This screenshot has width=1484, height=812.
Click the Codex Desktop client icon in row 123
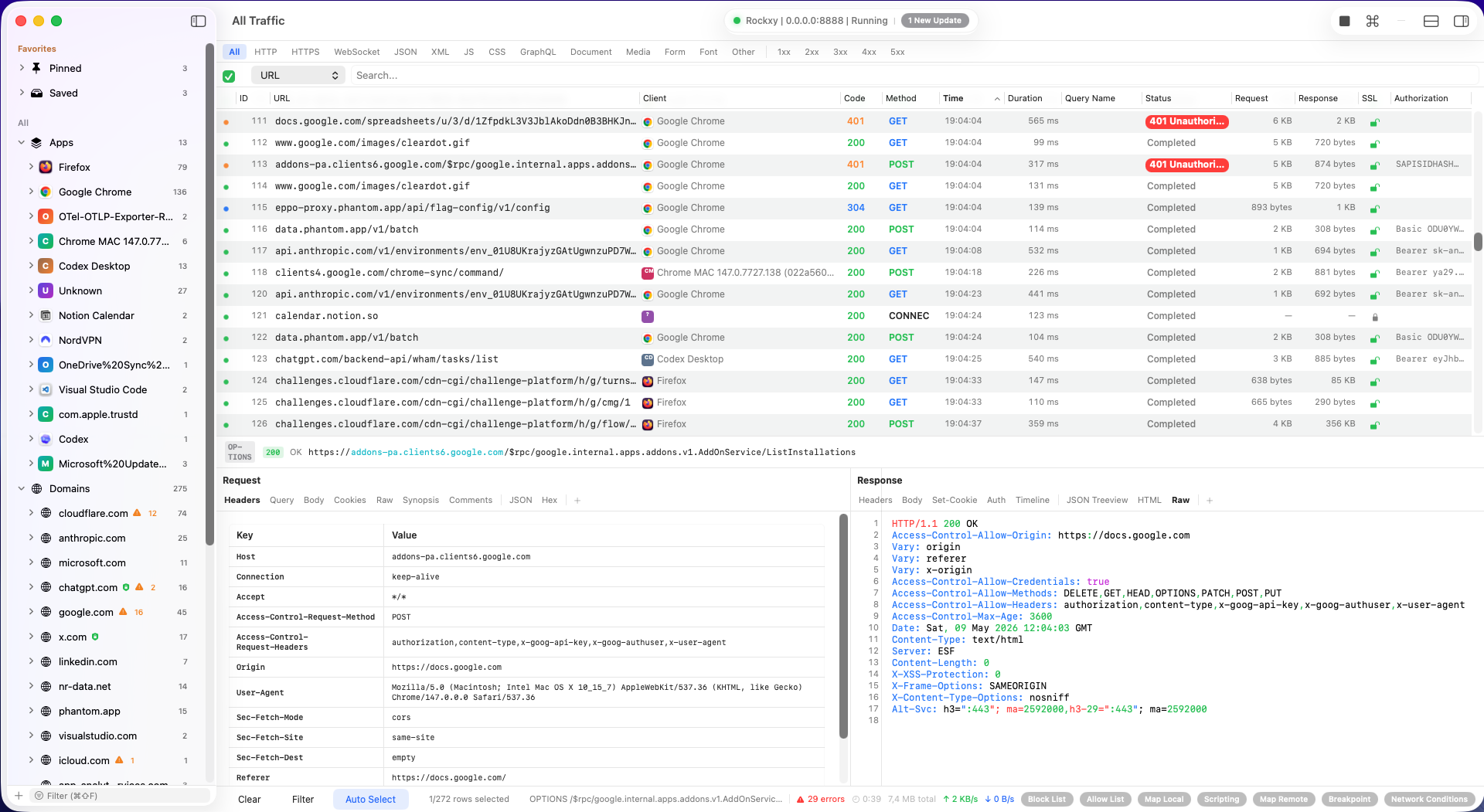click(648, 359)
